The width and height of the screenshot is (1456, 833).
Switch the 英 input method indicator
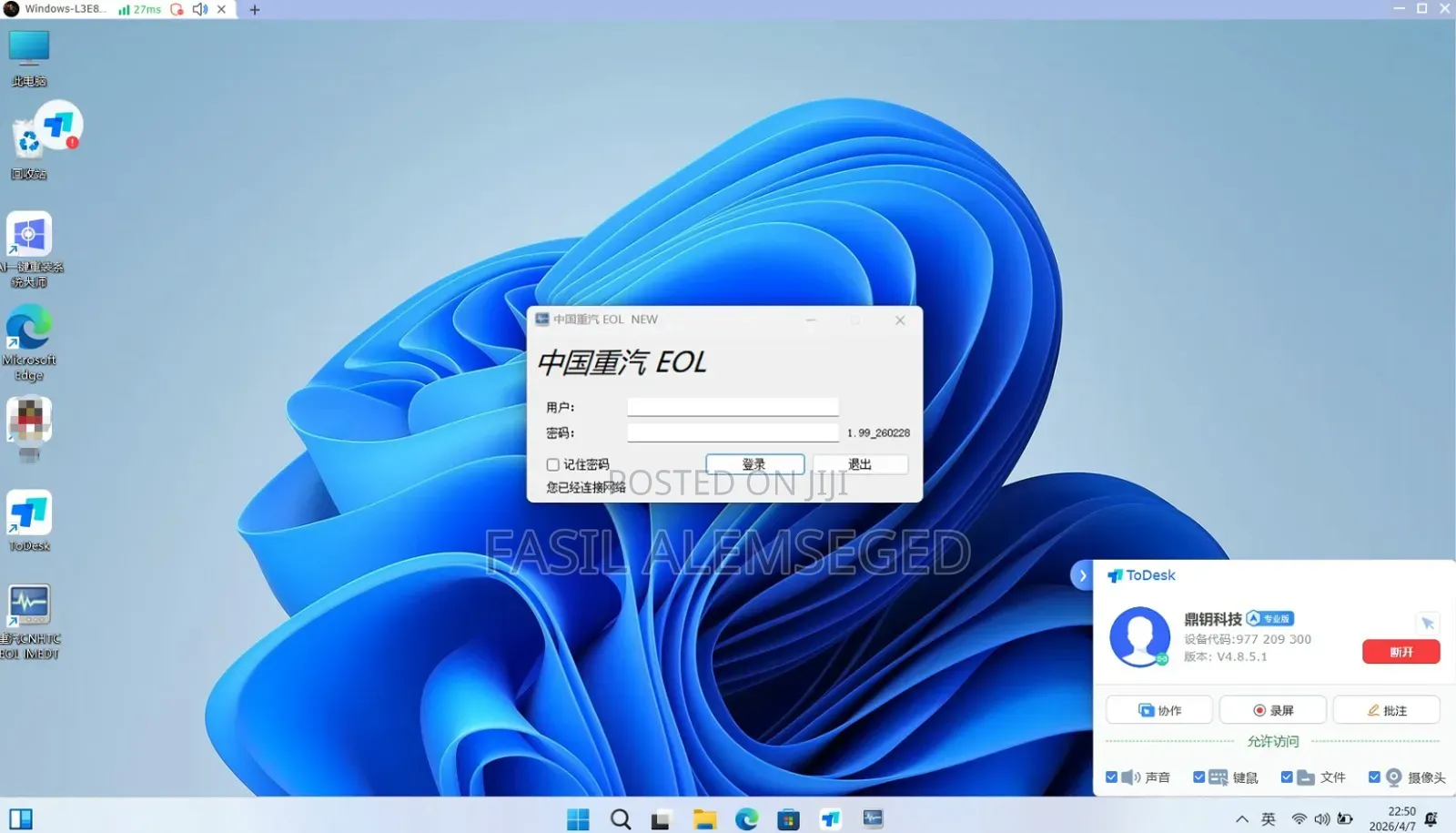(1269, 819)
